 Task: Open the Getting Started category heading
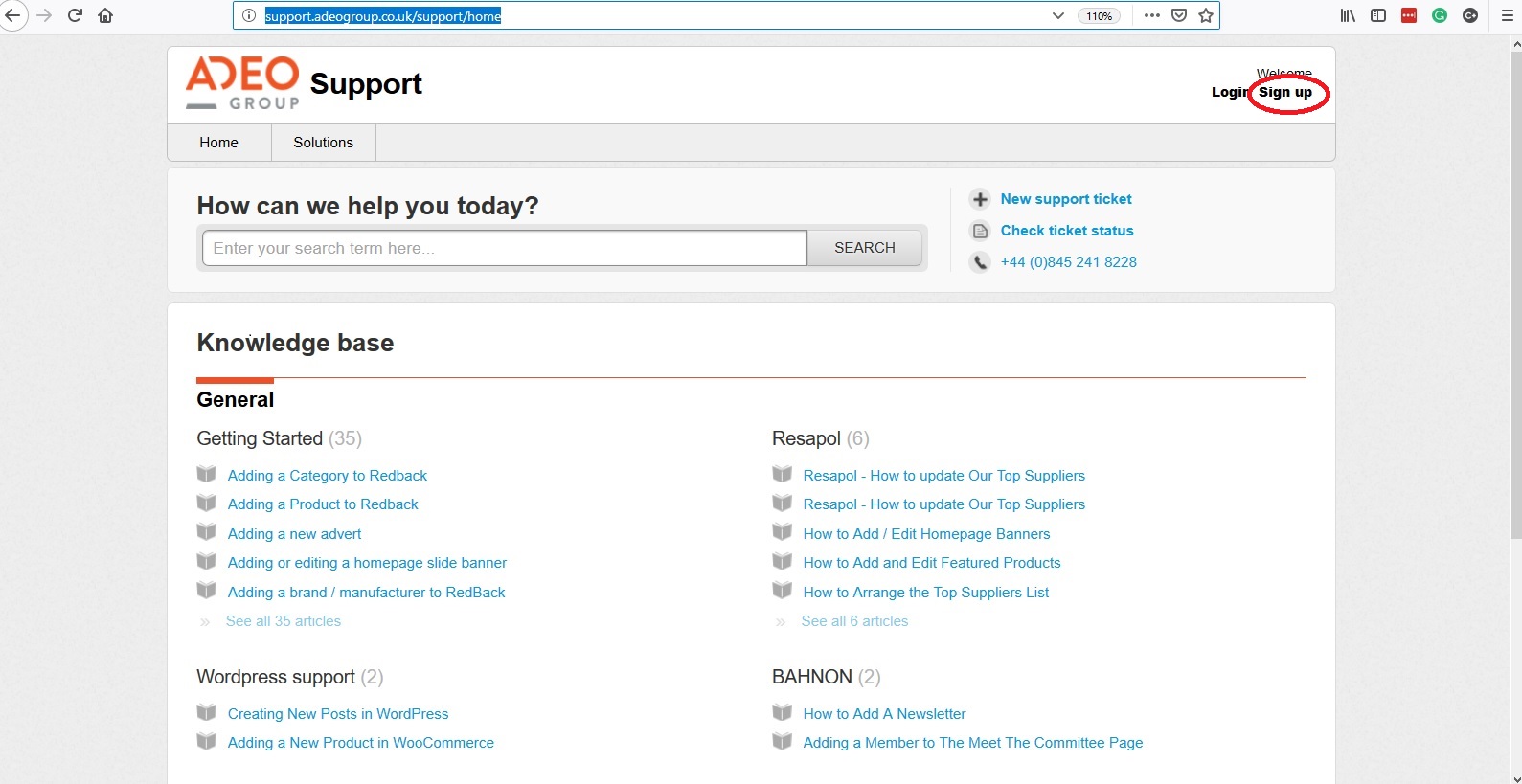(x=260, y=438)
